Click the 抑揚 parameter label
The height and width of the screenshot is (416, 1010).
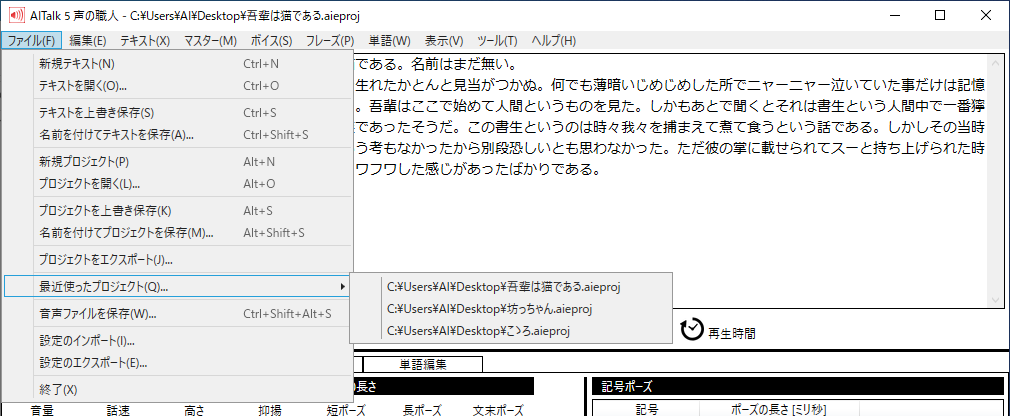coord(269,410)
